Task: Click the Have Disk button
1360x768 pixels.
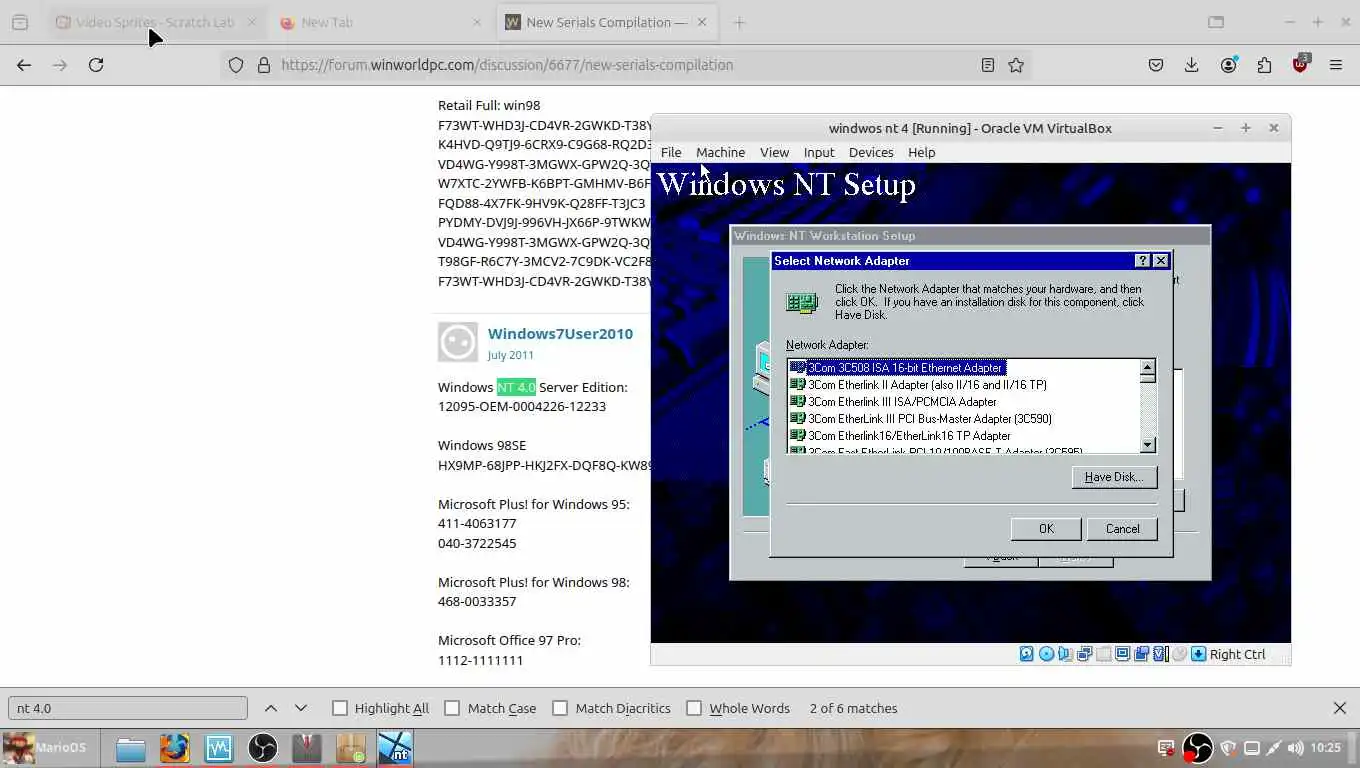Action: click(1114, 477)
